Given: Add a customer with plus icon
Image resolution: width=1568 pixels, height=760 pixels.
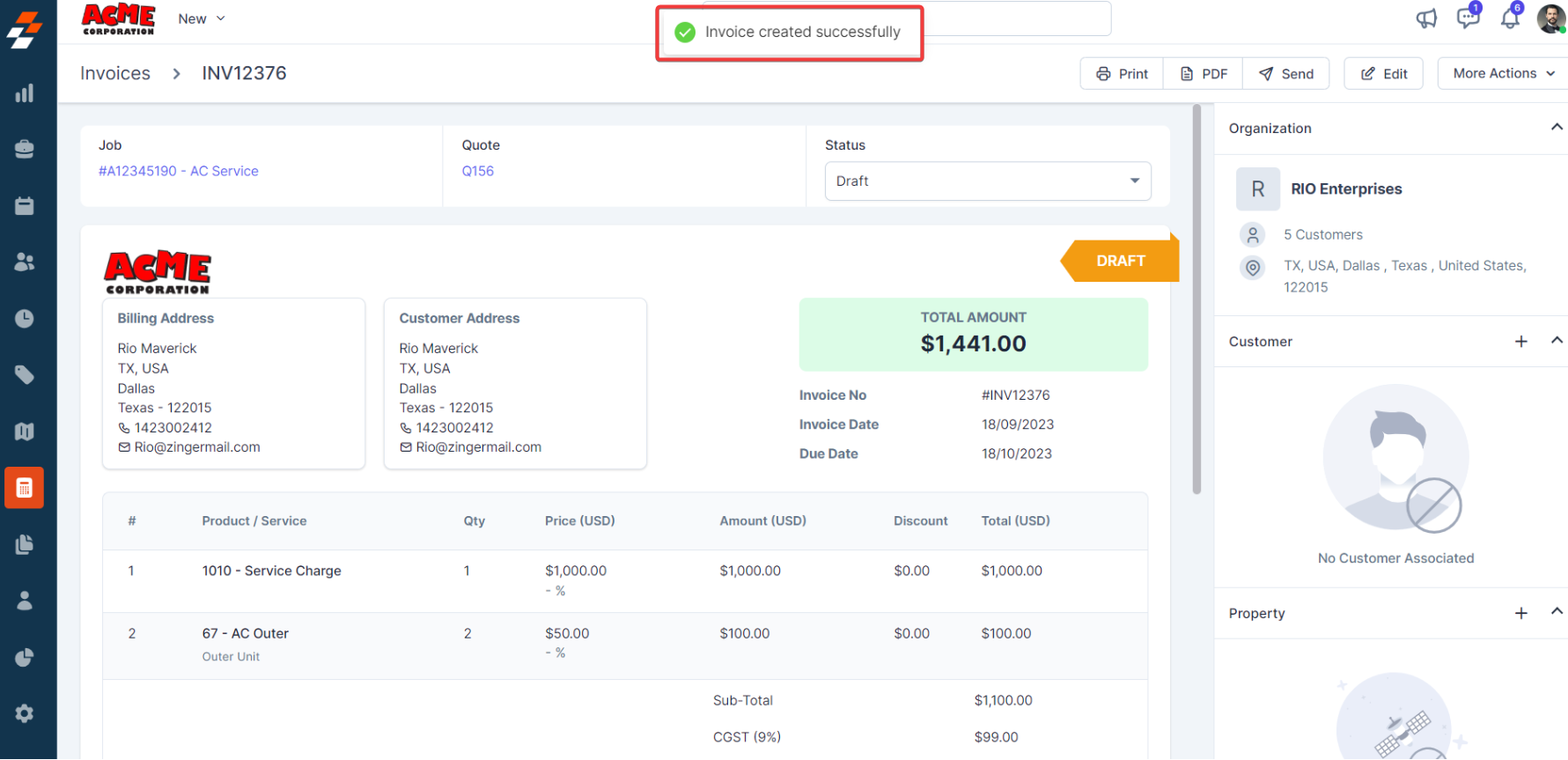Looking at the screenshot, I should (x=1520, y=342).
